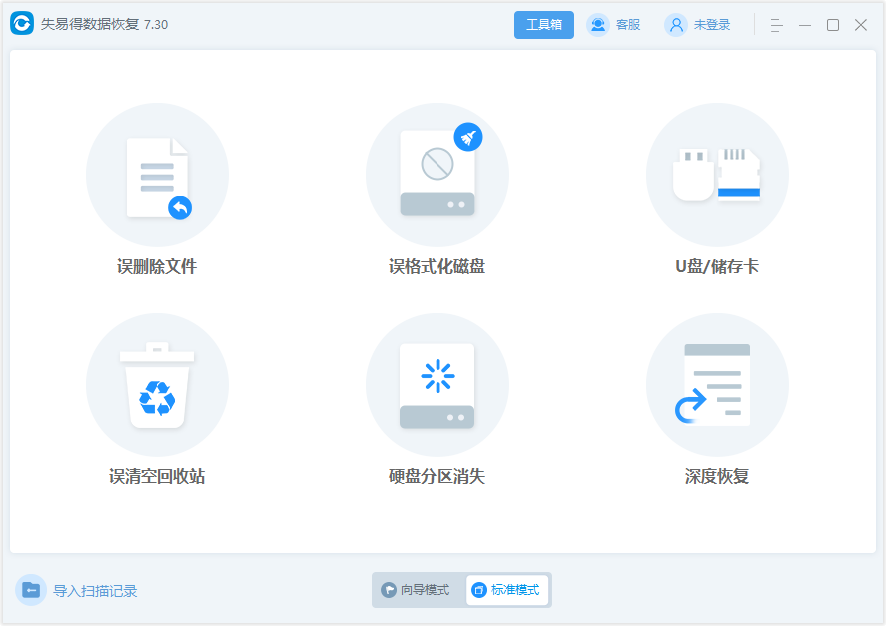Open the hamburger menu near window controls
The image size is (886, 626).
(775, 24)
